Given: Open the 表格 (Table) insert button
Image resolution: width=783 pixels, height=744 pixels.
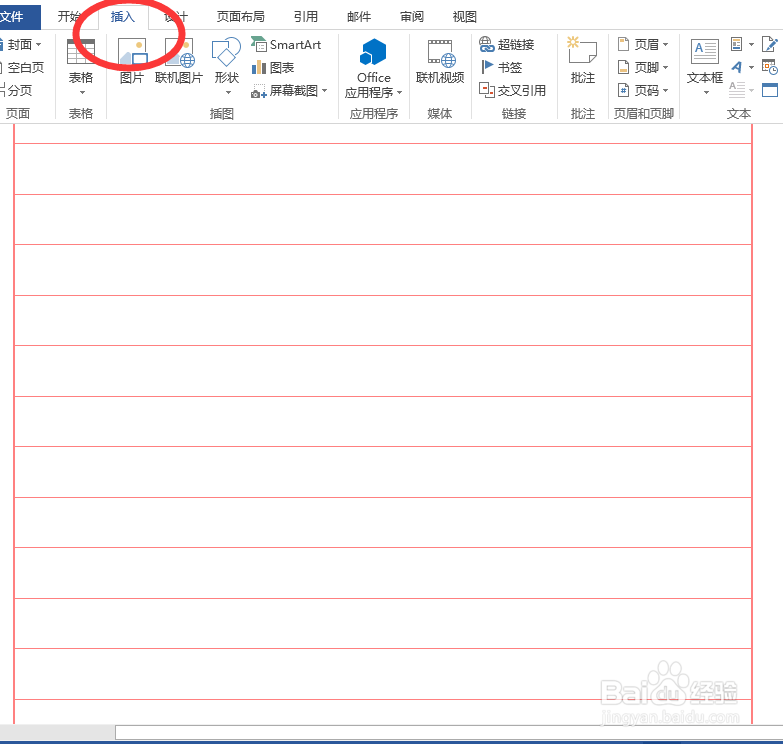Looking at the screenshot, I should click(81, 66).
